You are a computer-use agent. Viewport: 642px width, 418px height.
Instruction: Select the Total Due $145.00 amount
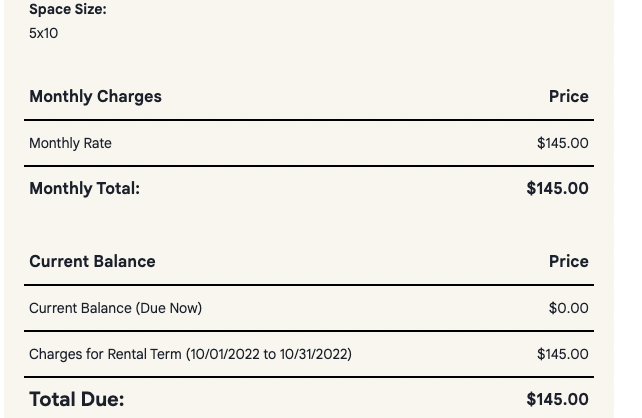click(557, 399)
